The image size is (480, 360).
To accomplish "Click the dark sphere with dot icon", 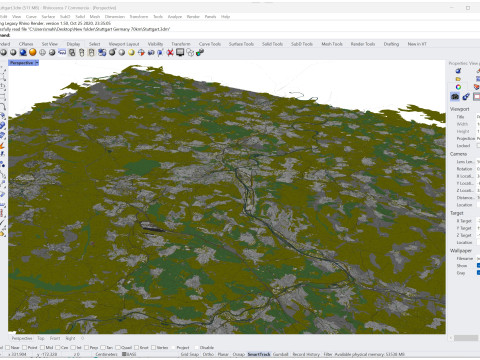I will coord(112,52).
